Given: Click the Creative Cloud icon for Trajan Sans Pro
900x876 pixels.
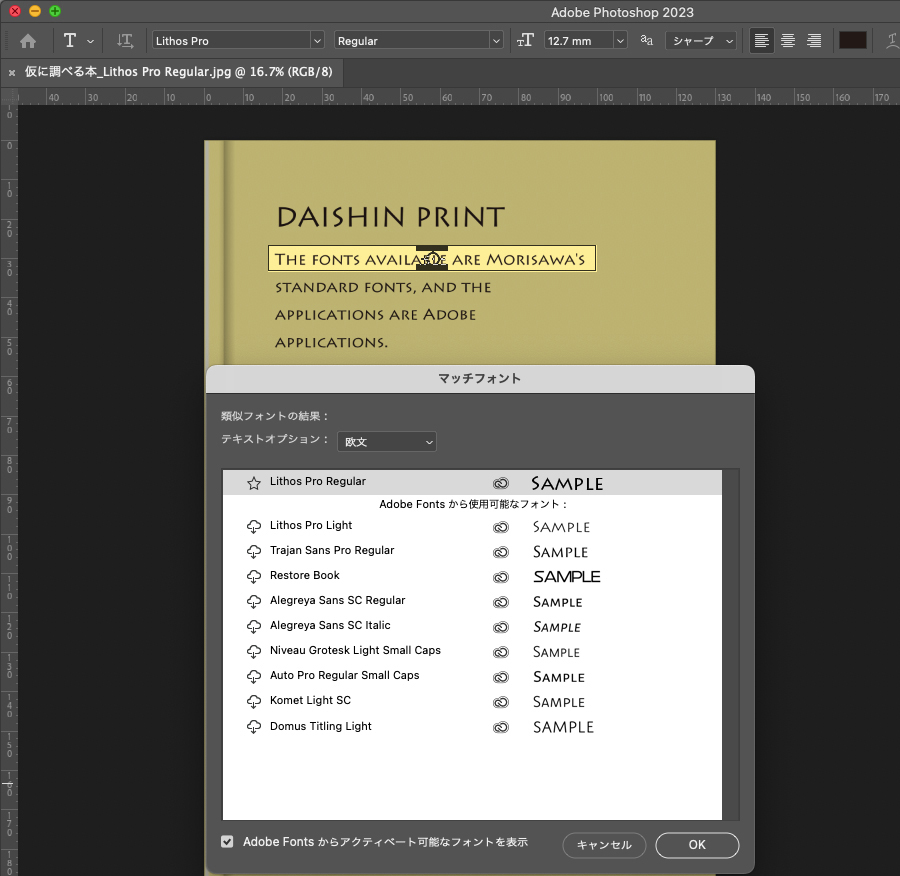Looking at the screenshot, I should click(501, 552).
